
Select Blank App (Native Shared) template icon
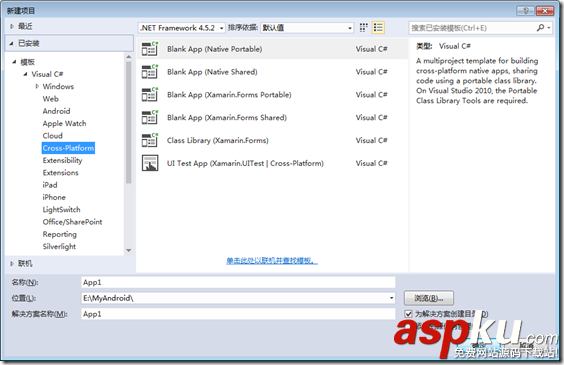[x=150, y=72]
